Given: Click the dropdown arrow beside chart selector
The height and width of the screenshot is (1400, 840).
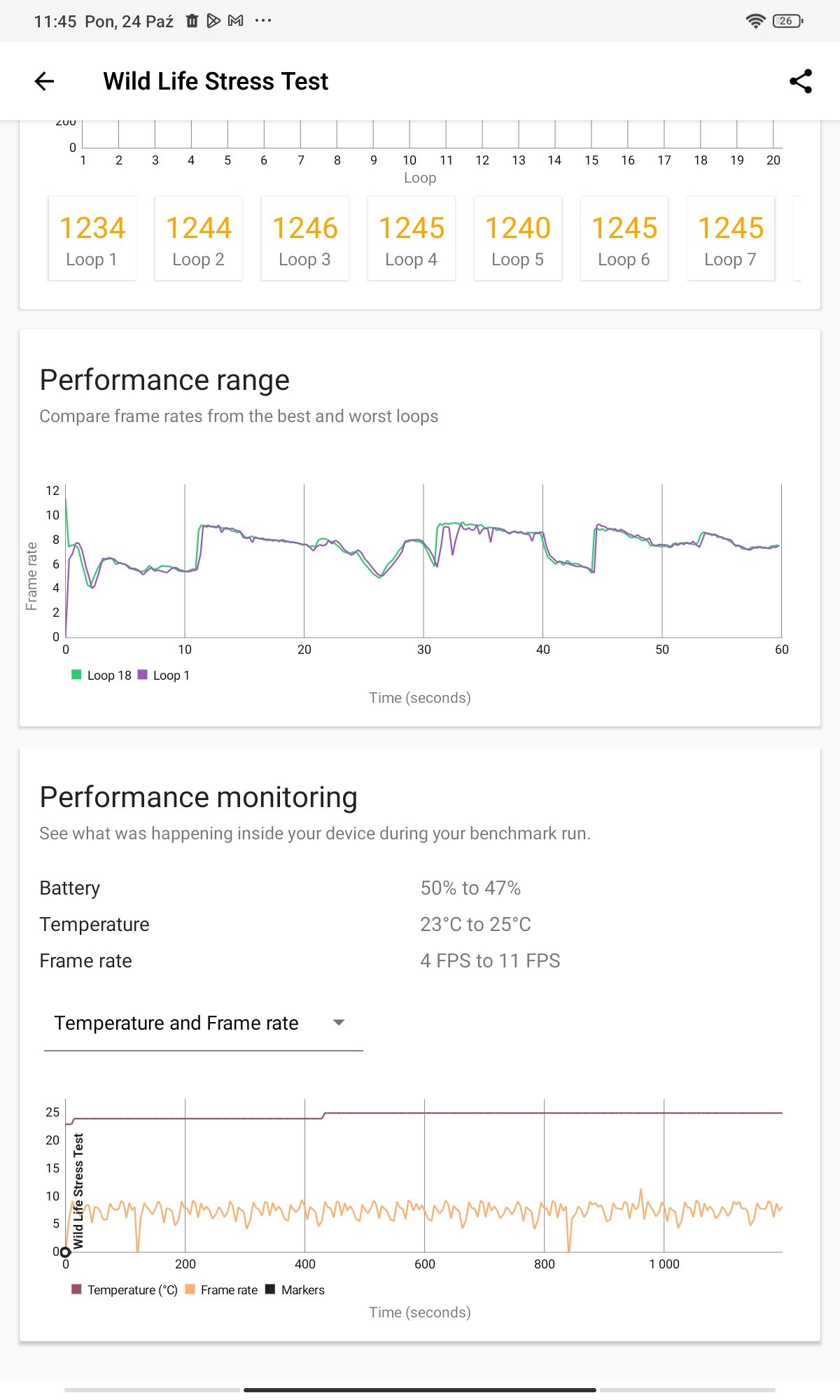Looking at the screenshot, I should coord(339,1023).
